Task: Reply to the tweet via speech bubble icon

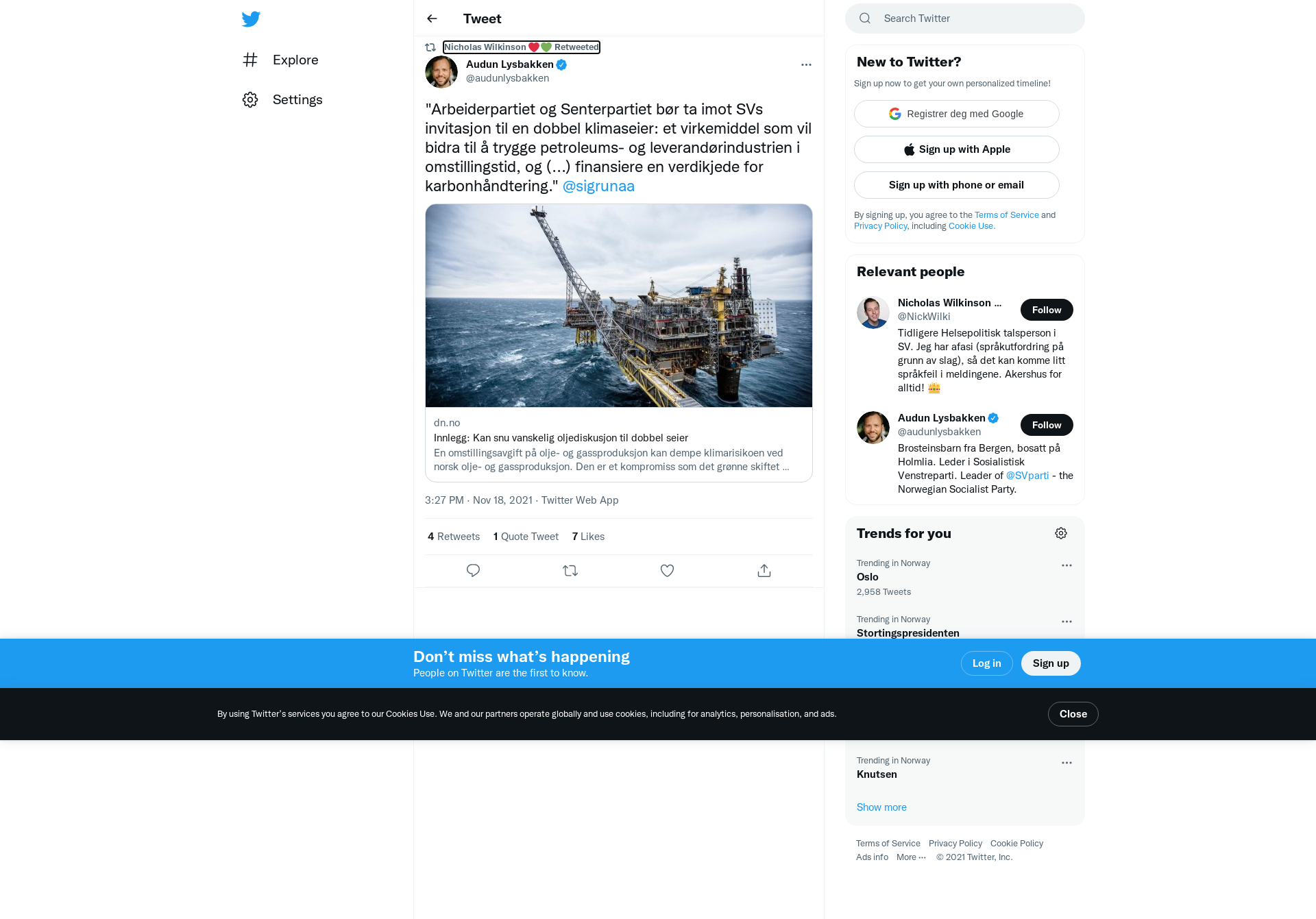Action: pyautogui.click(x=473, y=570)
